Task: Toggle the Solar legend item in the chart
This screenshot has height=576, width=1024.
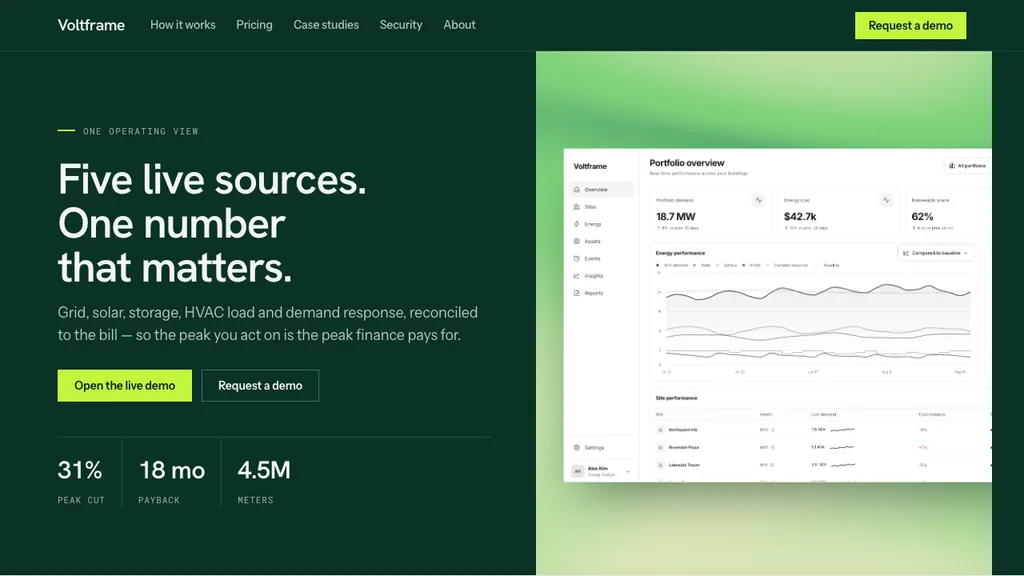Action: pyautogui.click(x=702, y=265)
